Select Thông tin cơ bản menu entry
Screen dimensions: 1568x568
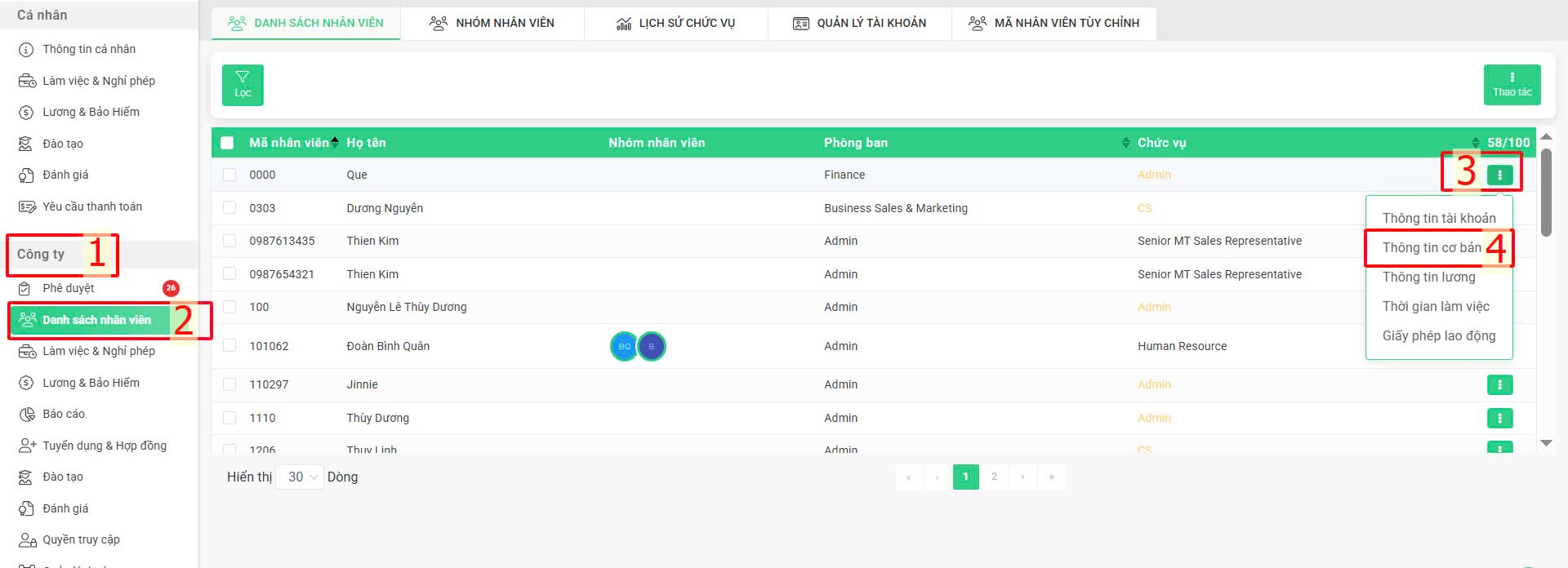click(x=1431, y=247)
